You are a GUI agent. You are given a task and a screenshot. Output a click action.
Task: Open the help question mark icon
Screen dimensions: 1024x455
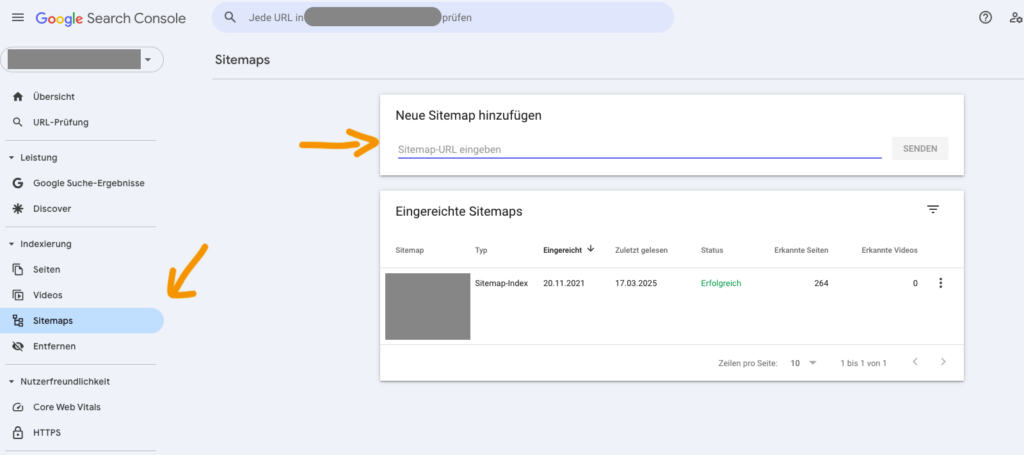pos(985,18)
